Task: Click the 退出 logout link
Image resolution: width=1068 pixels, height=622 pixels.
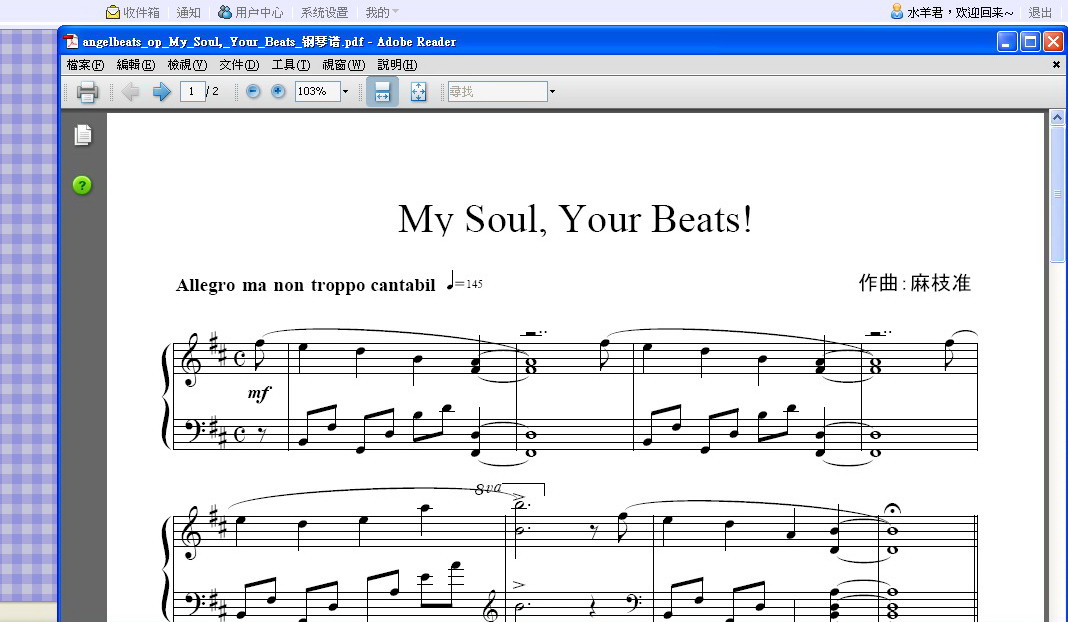Action: pos(1040,12)
